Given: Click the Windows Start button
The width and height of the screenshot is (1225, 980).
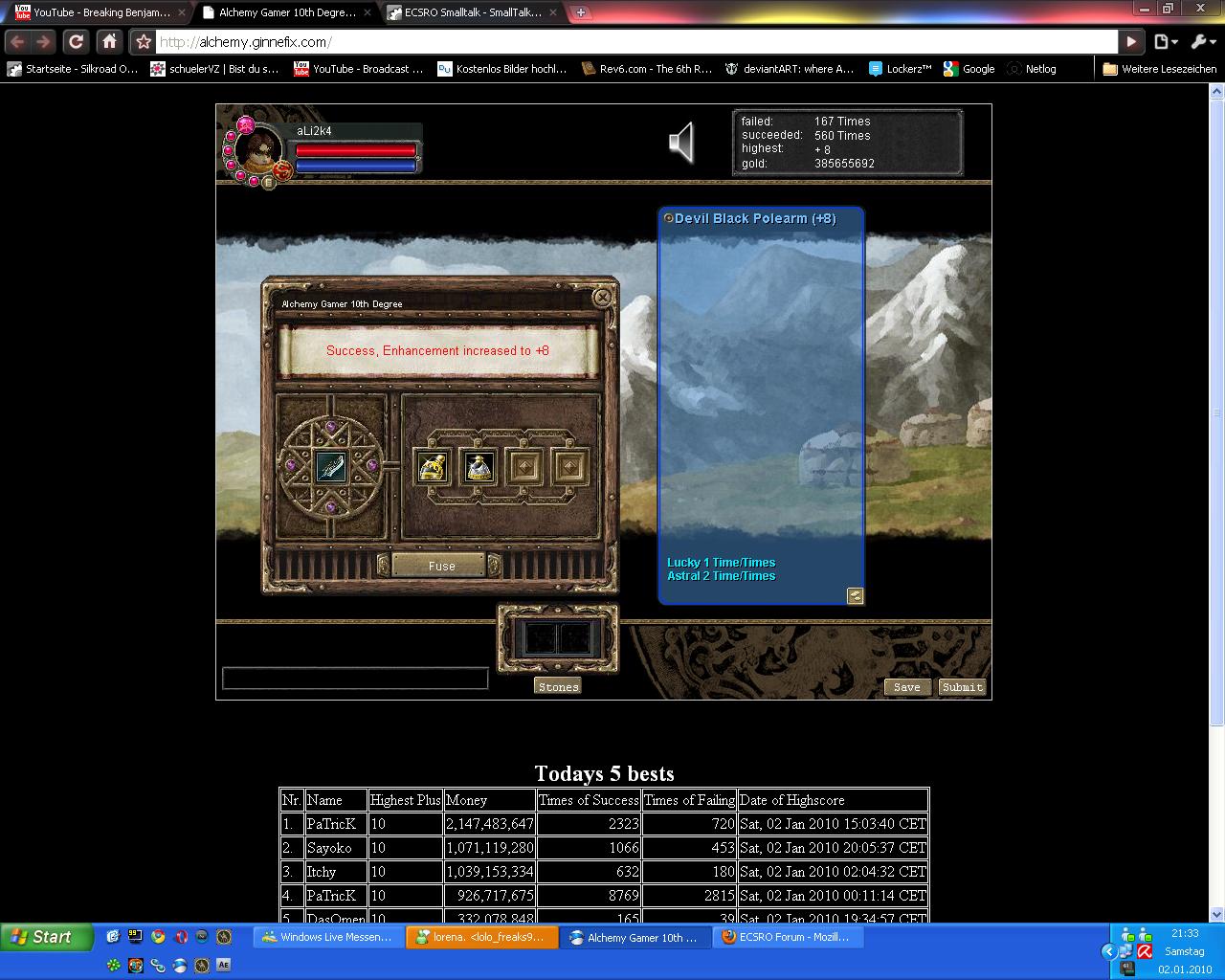Looking at the screenshot, I should point(46,937).
